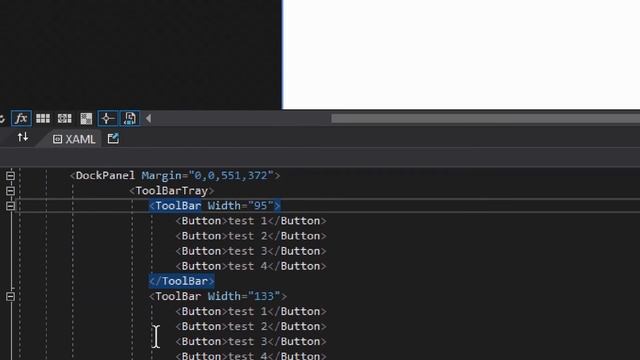This screenshot has width=640, height=360.
Task: Collapse the ToolBar Width="133" node
Action: 11,296
